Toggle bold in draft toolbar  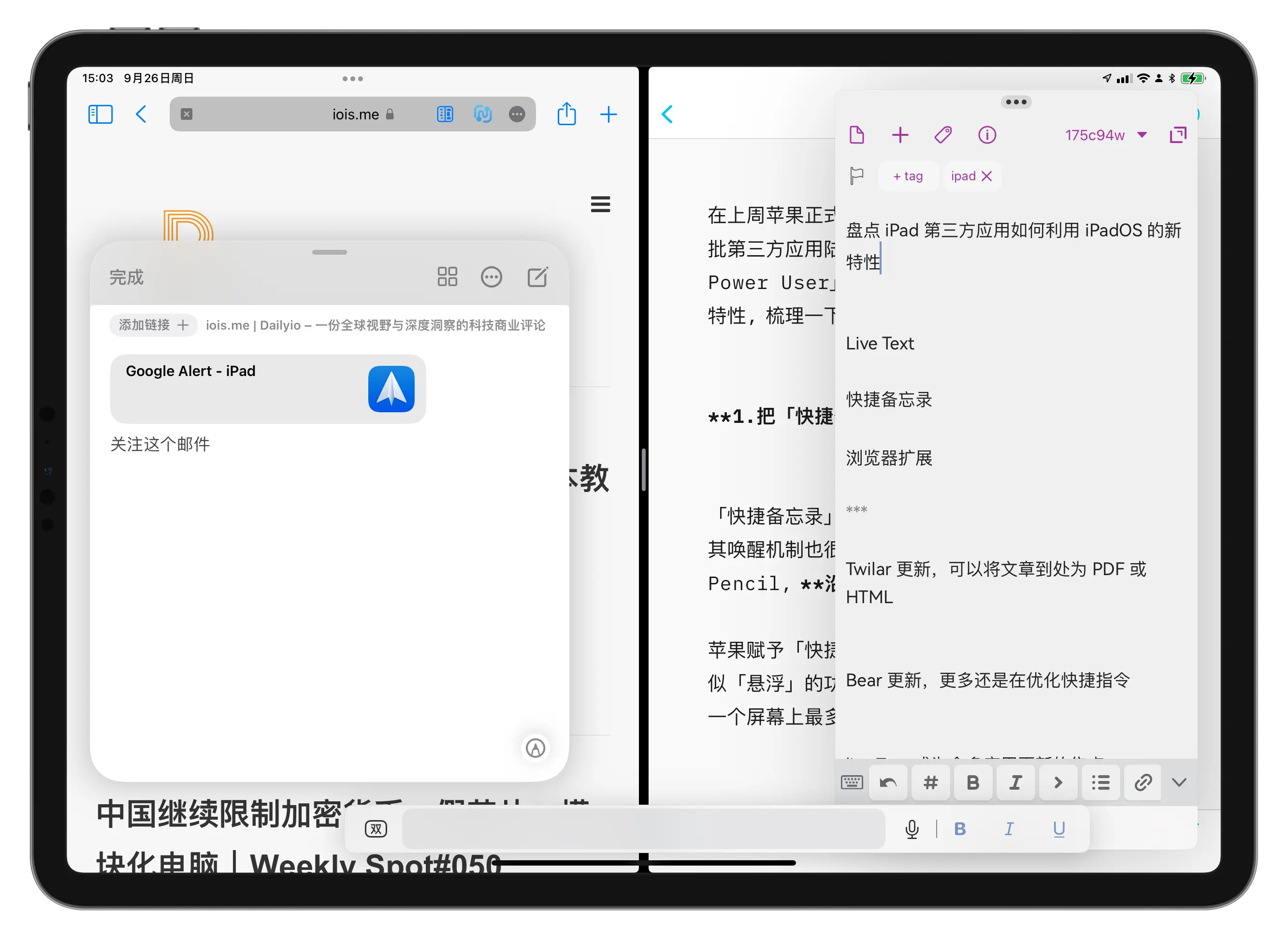973,782
